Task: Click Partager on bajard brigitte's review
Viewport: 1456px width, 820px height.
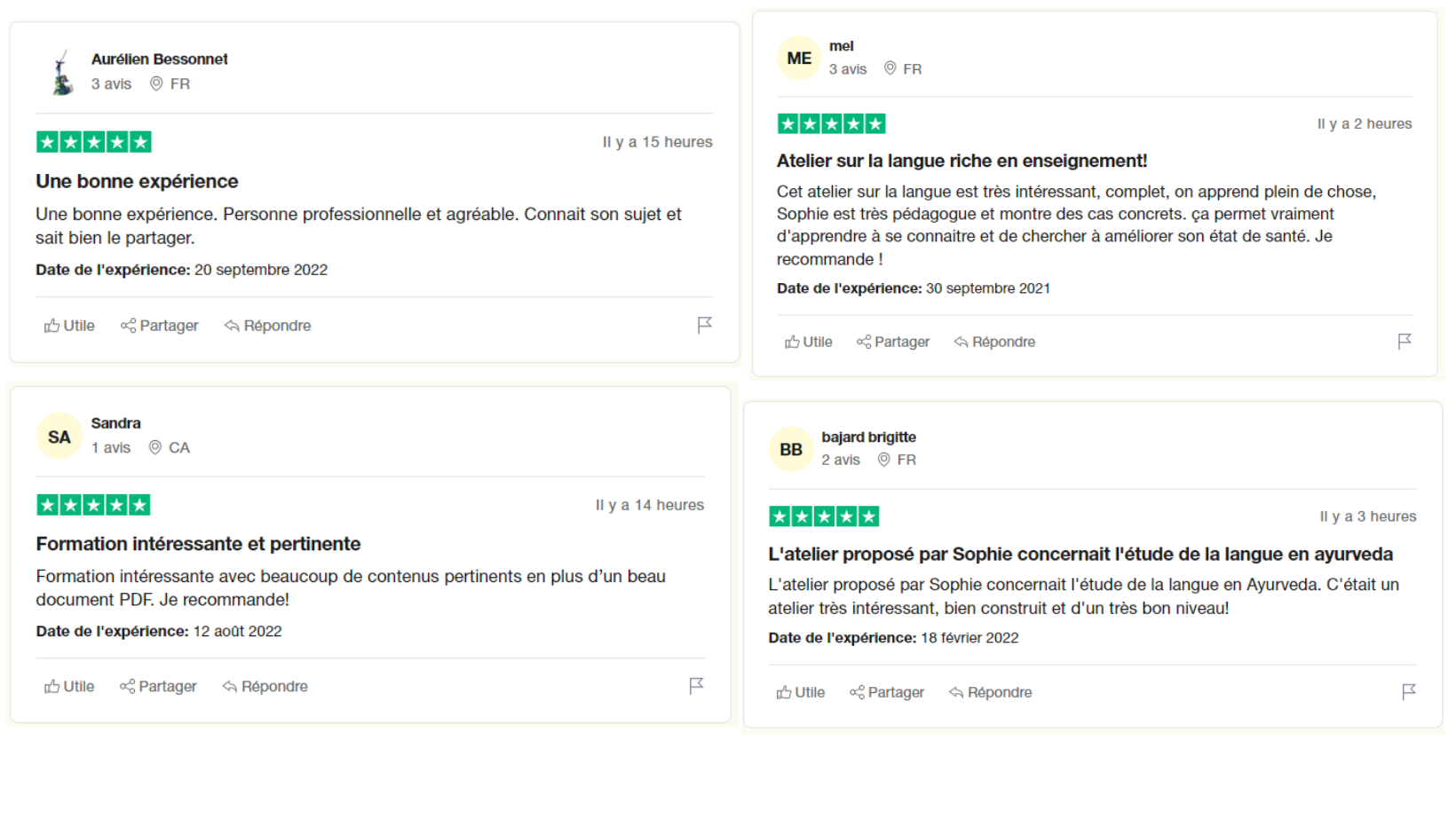Action: click(886, 692)
